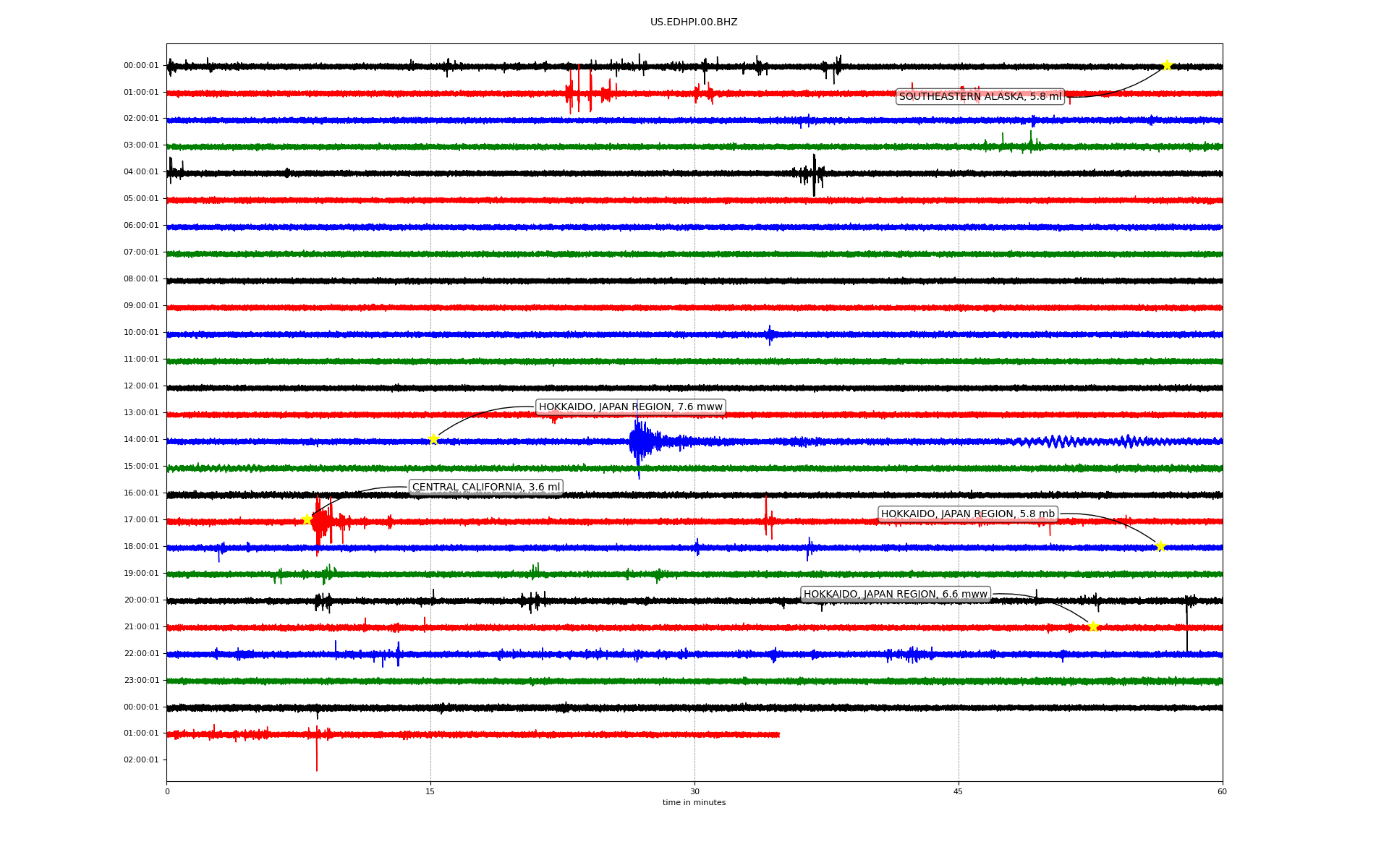Click the Central California 3.6 ml label
The width and height of the screenshot is (1389, 868).
click(485, 487)
